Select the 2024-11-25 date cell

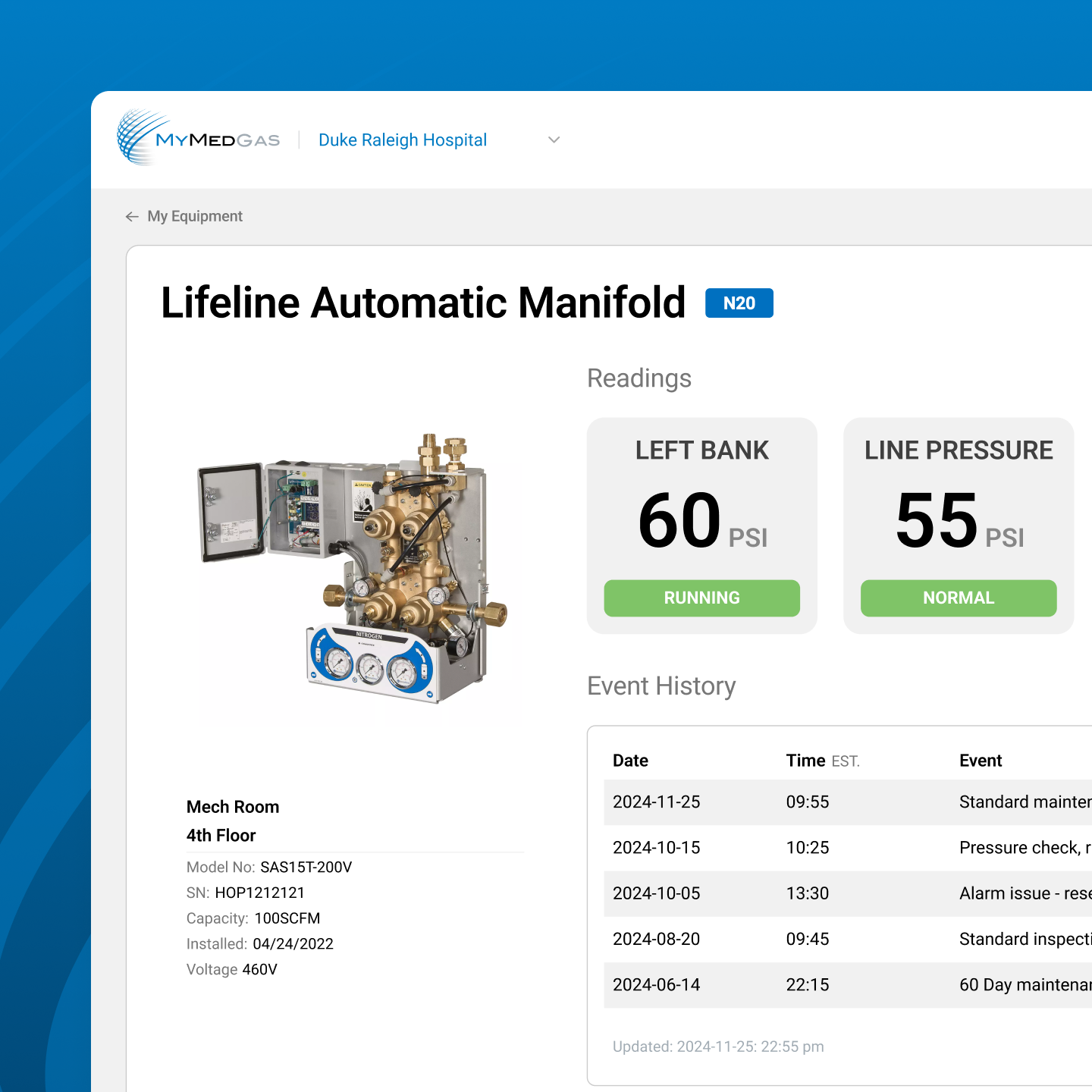(x=657, y=802)
